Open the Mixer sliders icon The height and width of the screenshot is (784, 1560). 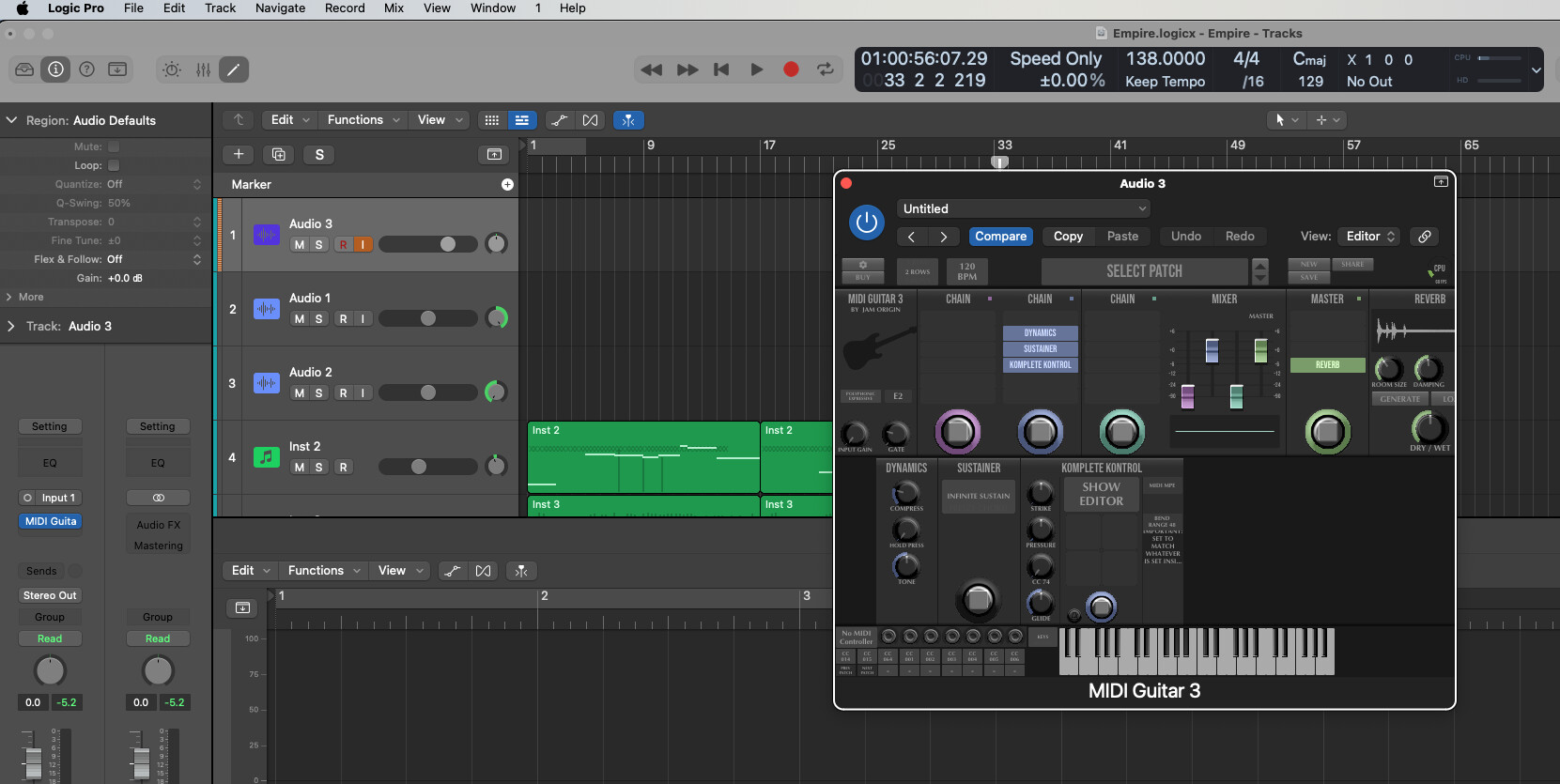tap(203, 69)
